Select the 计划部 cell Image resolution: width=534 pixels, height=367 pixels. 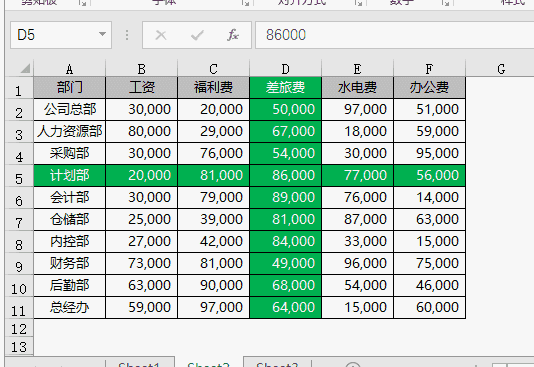[x=69, y=176]
